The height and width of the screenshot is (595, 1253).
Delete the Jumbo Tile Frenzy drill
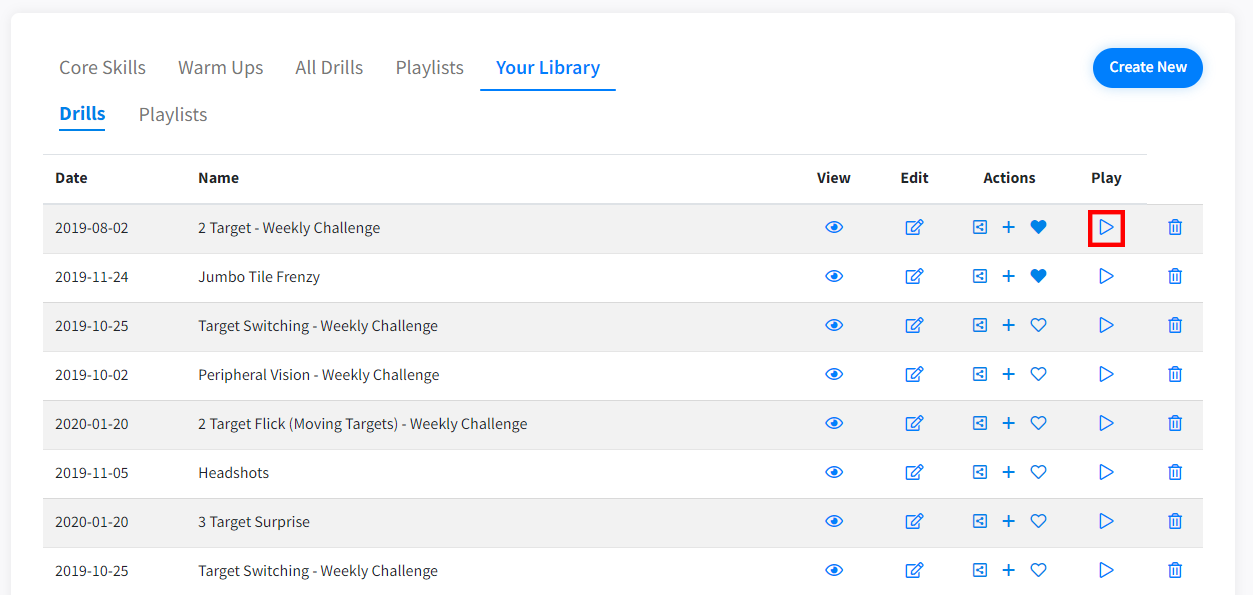(x=1175, y=277)
